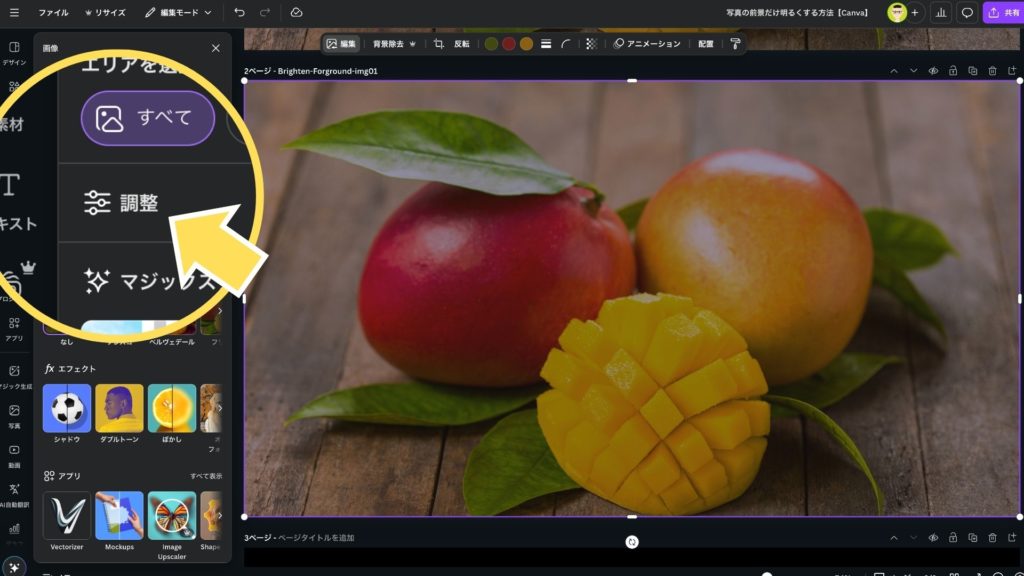This screenshot has width=1024, height=576.
Task: Open the analytics bar chart icon
Action: (940, 13)
